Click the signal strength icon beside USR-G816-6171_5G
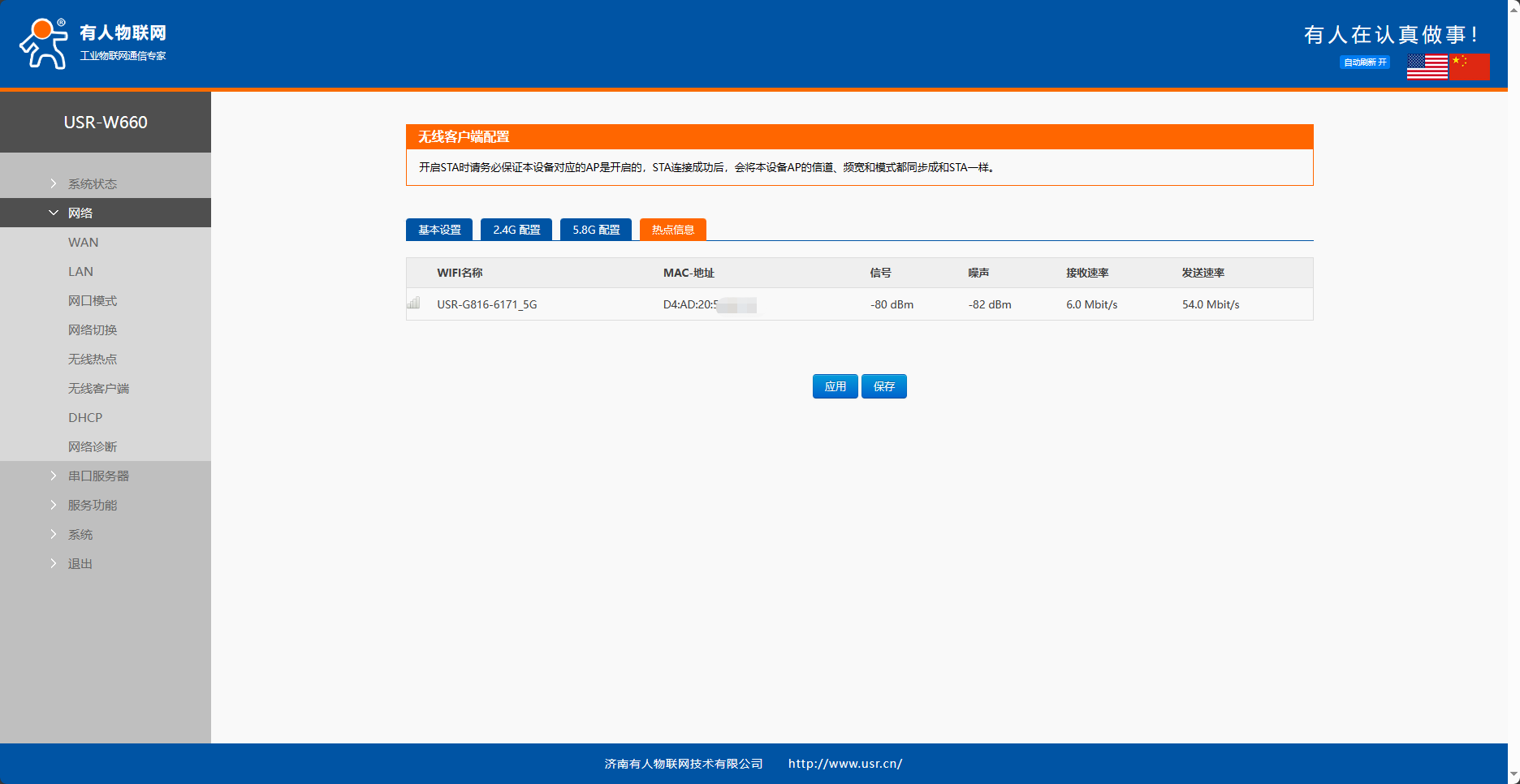The image size is (1520, 784). coord(414,304)
